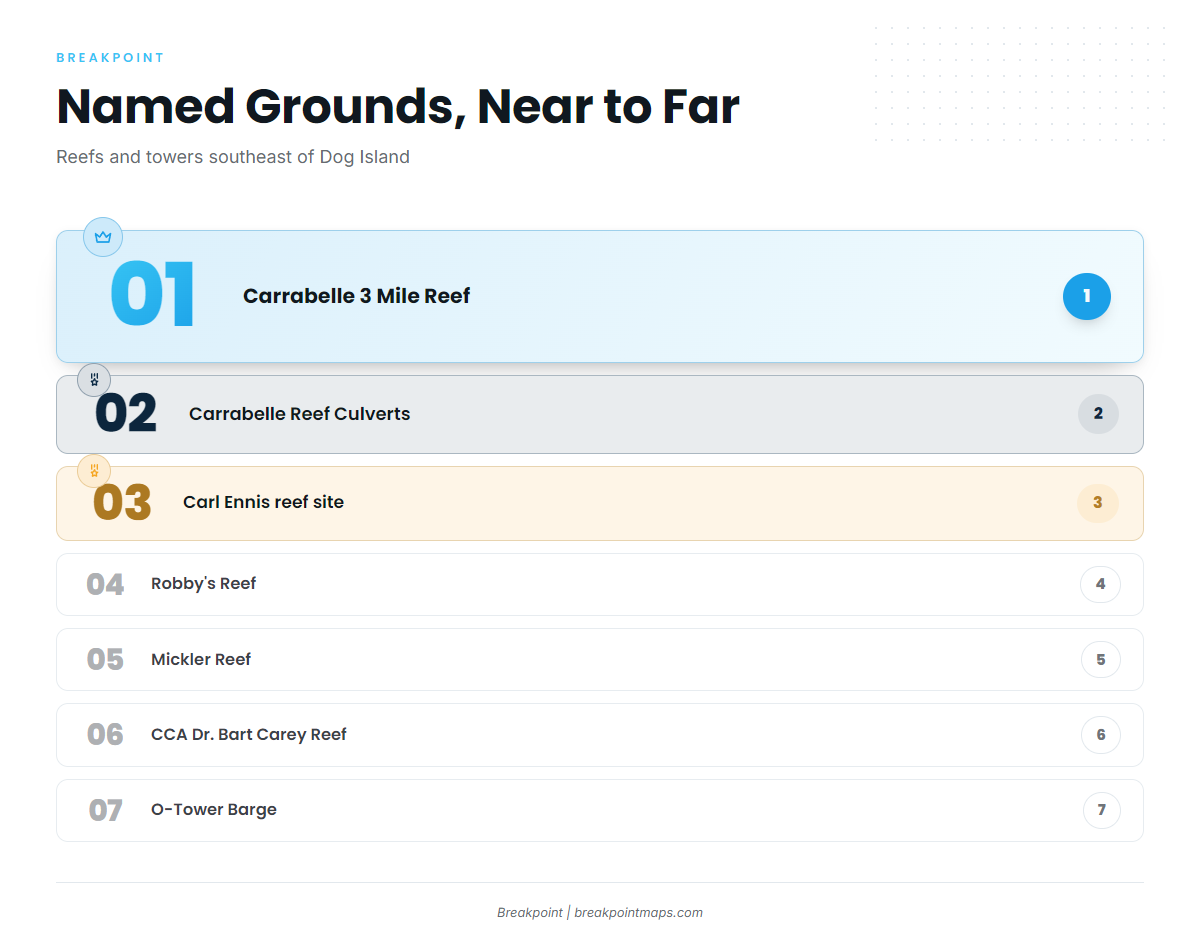This screenshot has width=1200, height=946.
Task: Click the CCA Dr. Bart Carey Reef label
Action: click(248, 735)
